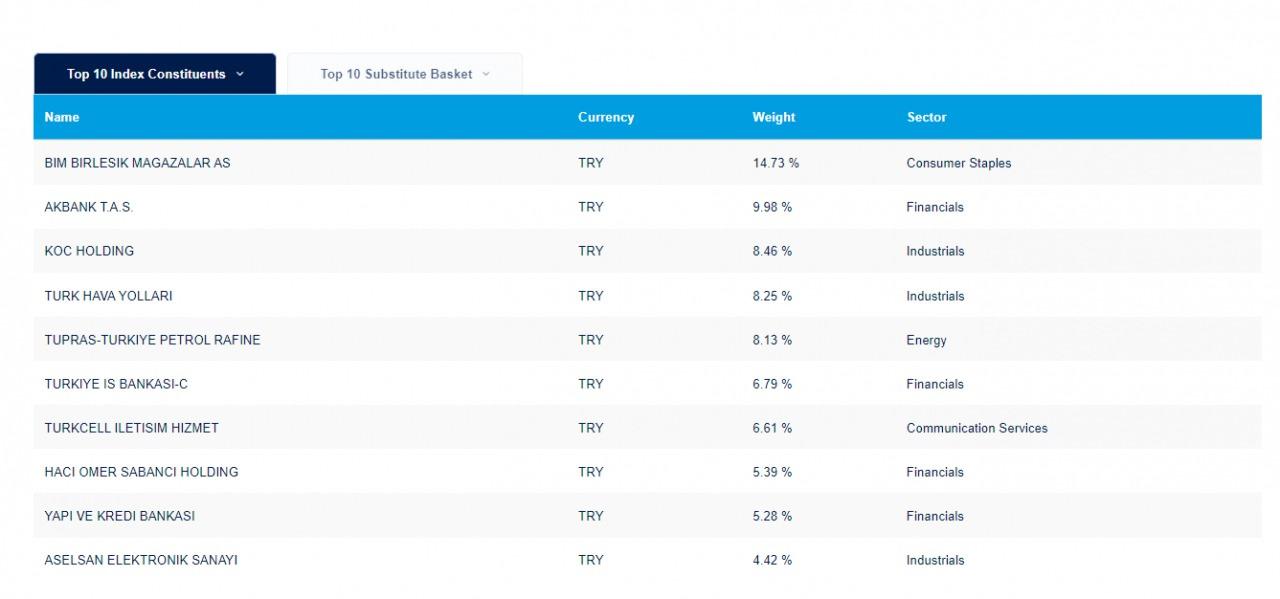The width and height of the screenshot is (1280, 599).
Task: Select the TUPRAS-TURKIYE PETROL RAFINE name
Action: (152, 340)
